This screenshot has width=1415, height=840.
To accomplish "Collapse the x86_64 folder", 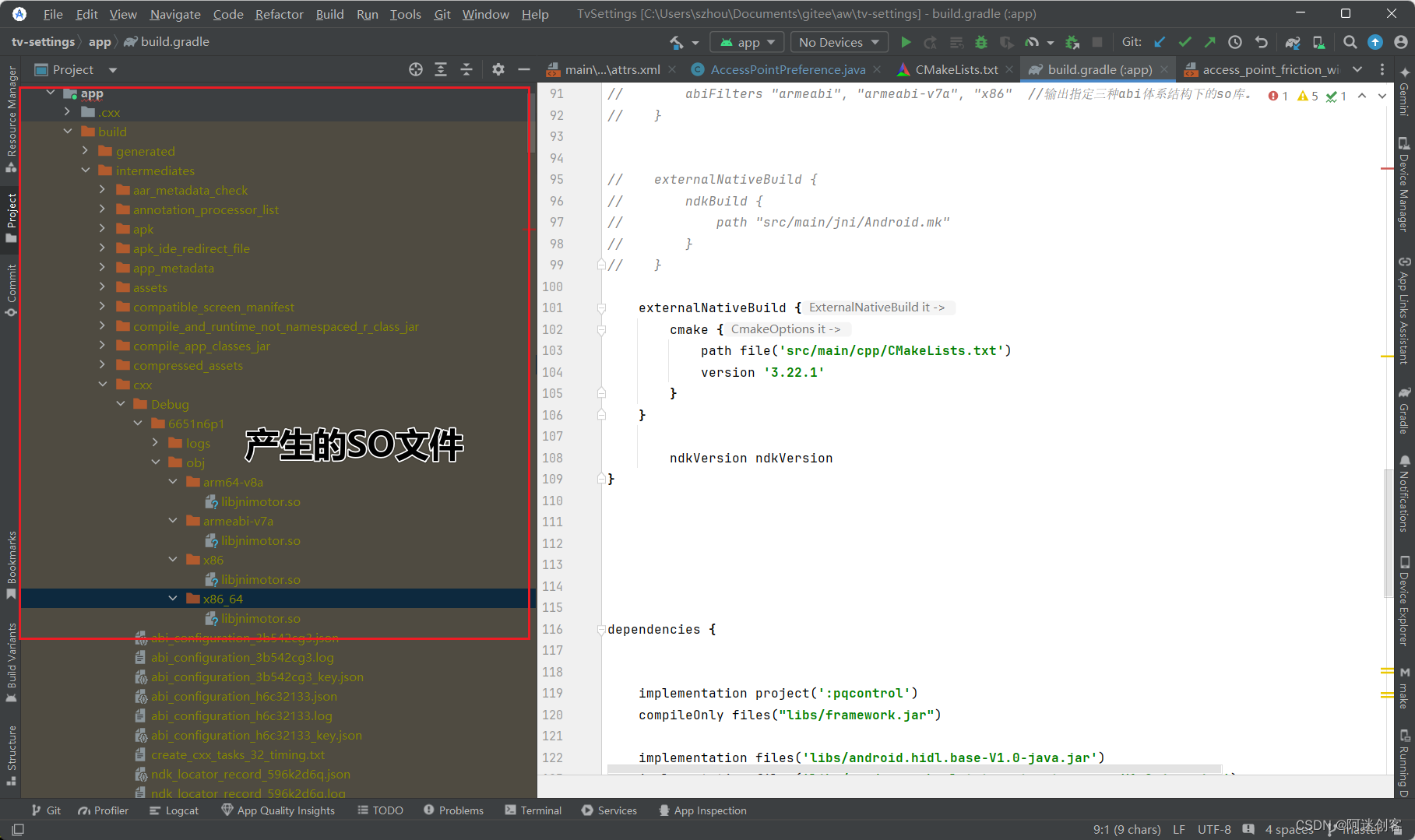I will coord(173,598).
